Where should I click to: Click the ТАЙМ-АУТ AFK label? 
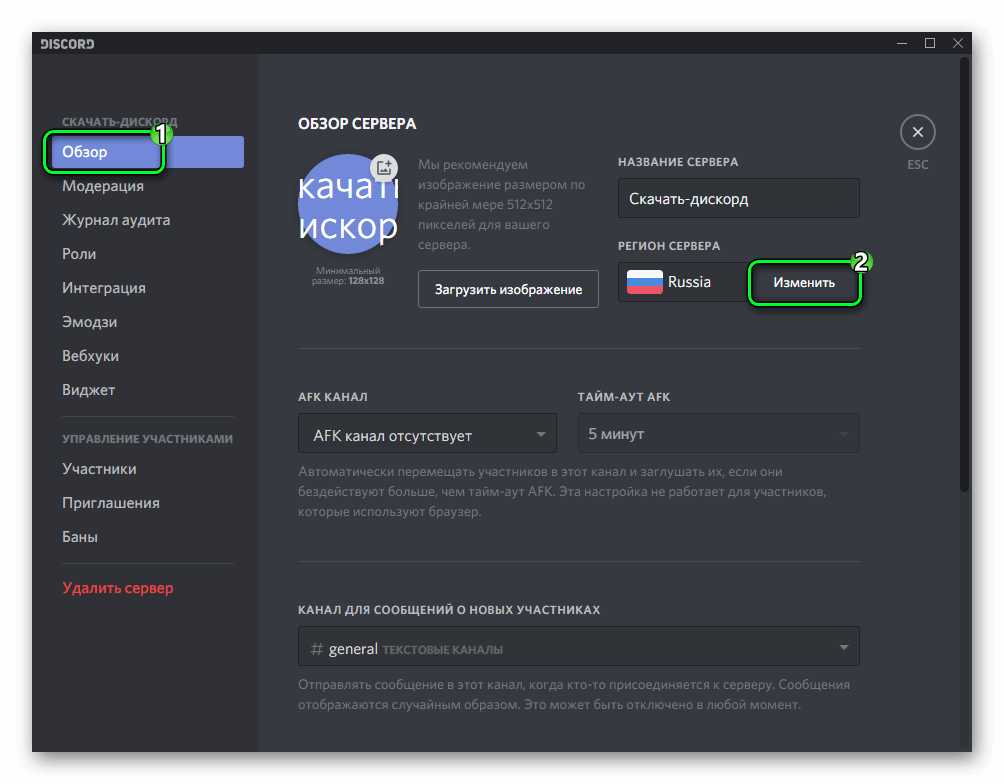tap(624, 397)
